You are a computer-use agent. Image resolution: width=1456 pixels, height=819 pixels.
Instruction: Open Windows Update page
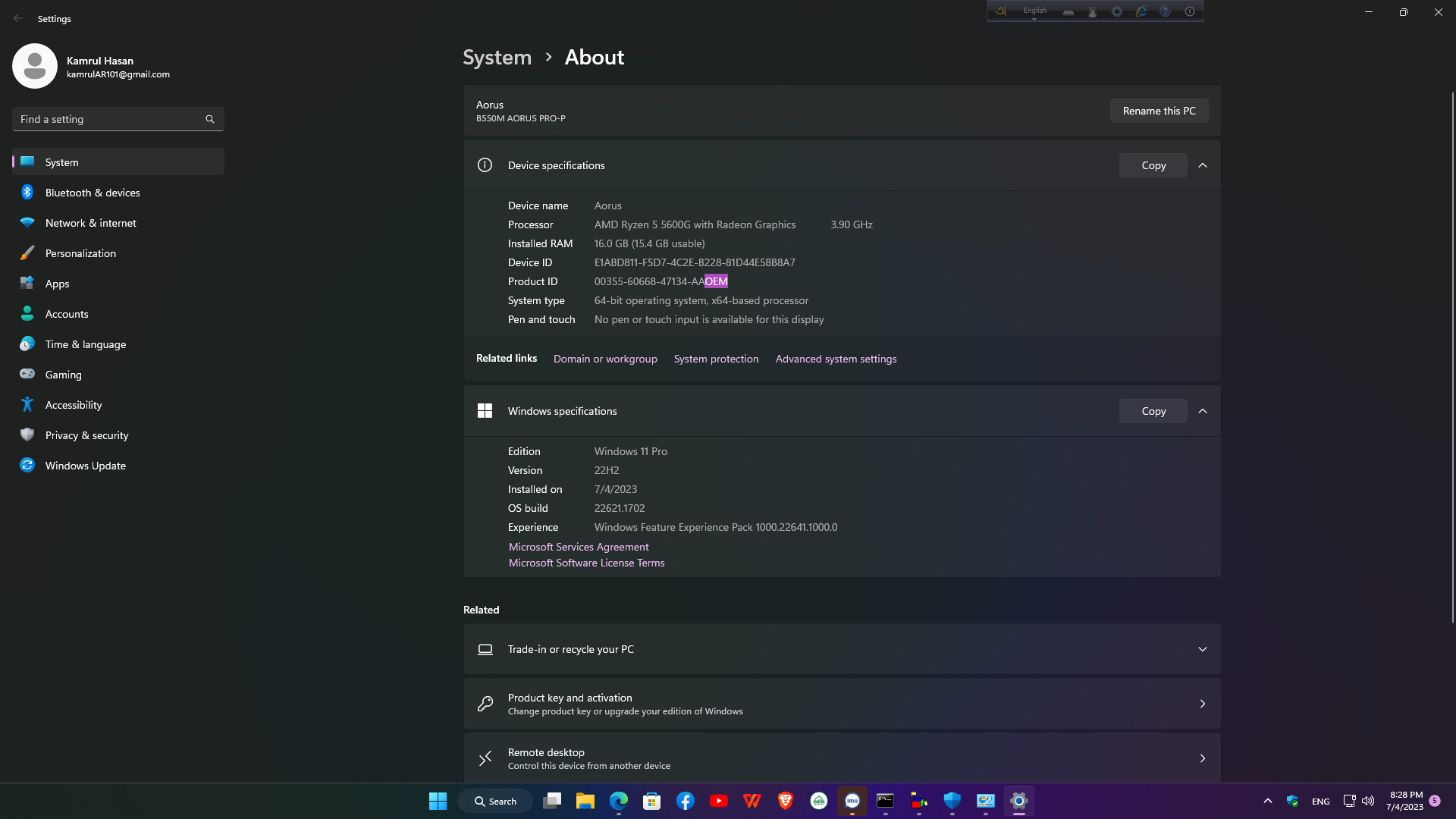click(85, 466)
